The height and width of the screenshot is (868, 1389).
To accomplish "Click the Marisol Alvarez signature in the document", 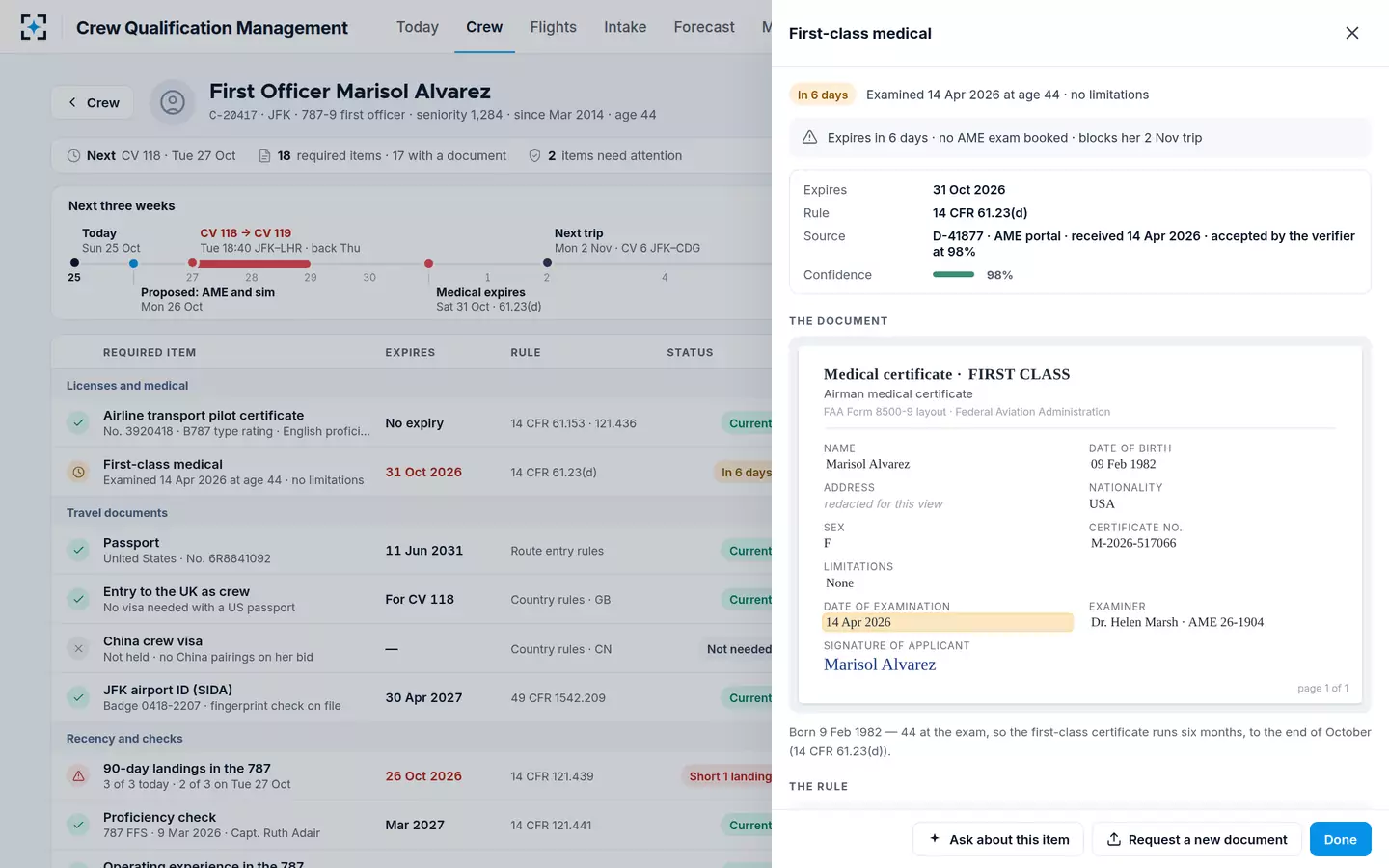I will pos(880,665).
